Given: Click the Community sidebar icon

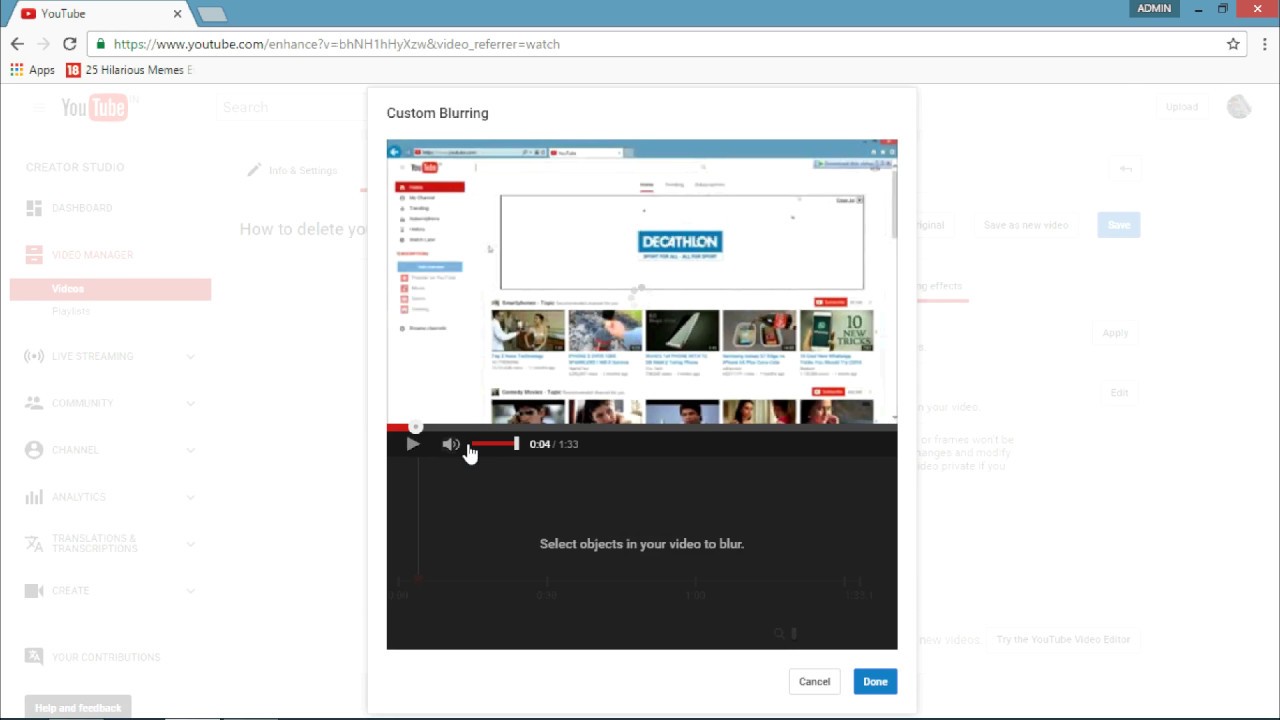Looking at the screenshot, I should [34, 403].
